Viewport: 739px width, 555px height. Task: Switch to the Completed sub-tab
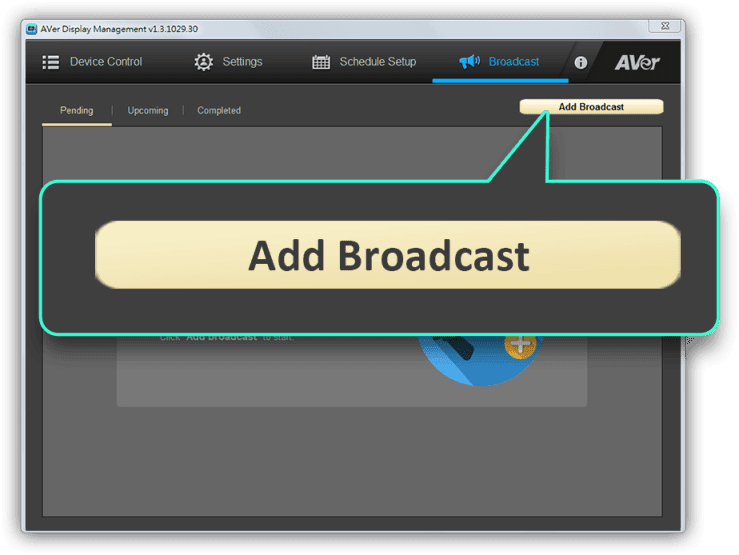point(219,110)
